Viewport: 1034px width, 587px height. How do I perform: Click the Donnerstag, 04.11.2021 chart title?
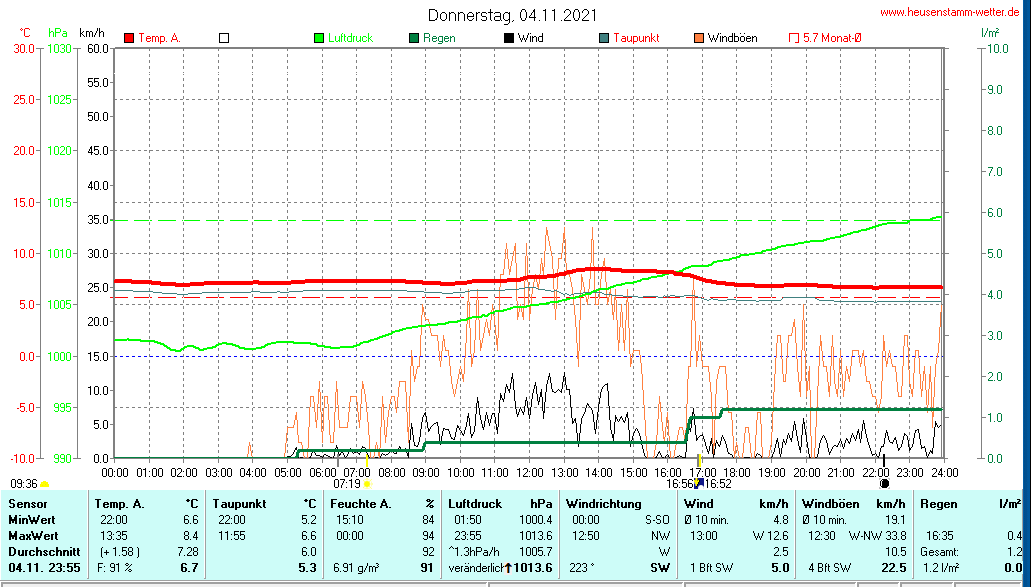coord(513,15)
